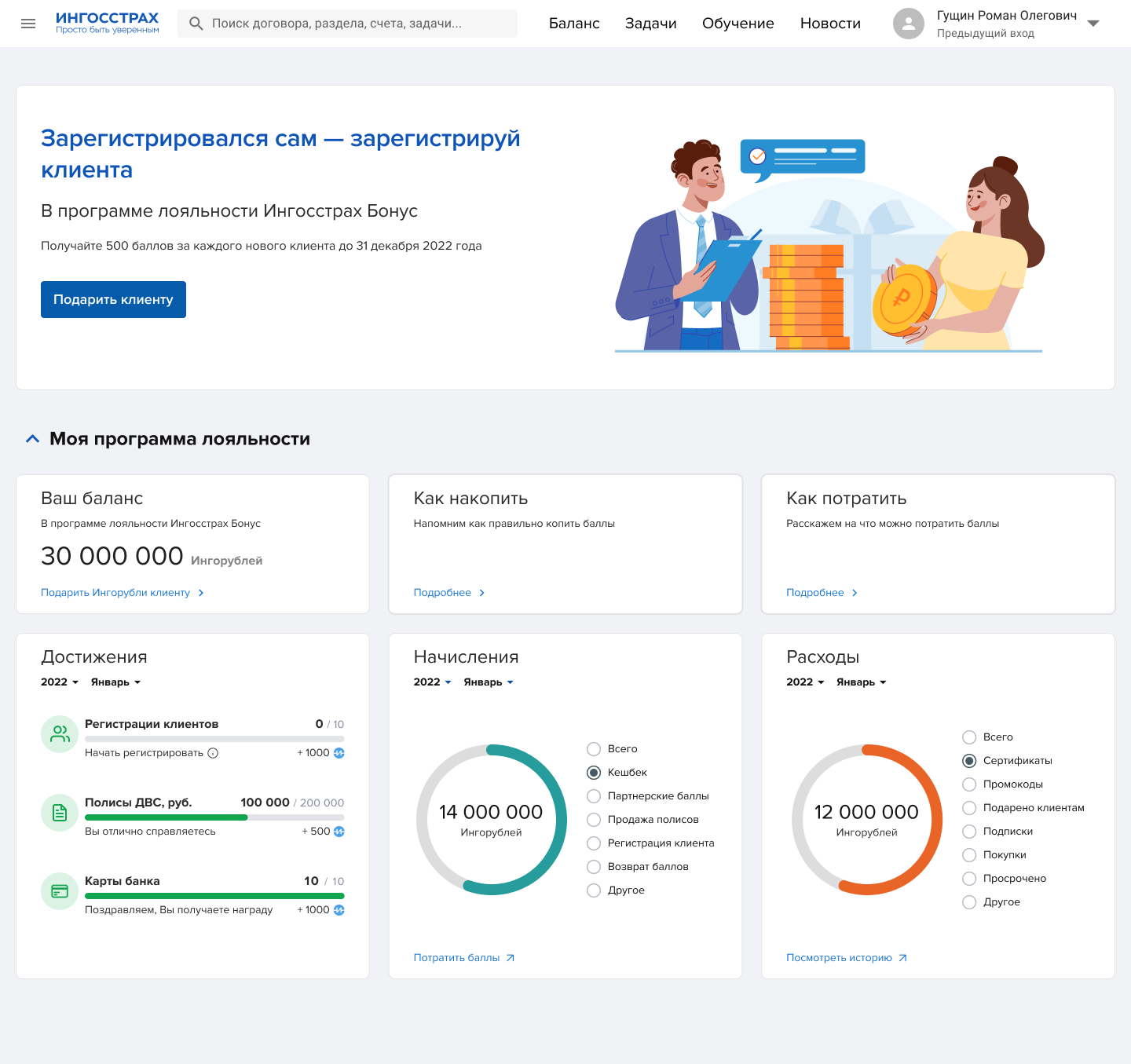1131x1064 pixels.
Task: Click the Начисления teal donut chart
Action: coord(492,820)
